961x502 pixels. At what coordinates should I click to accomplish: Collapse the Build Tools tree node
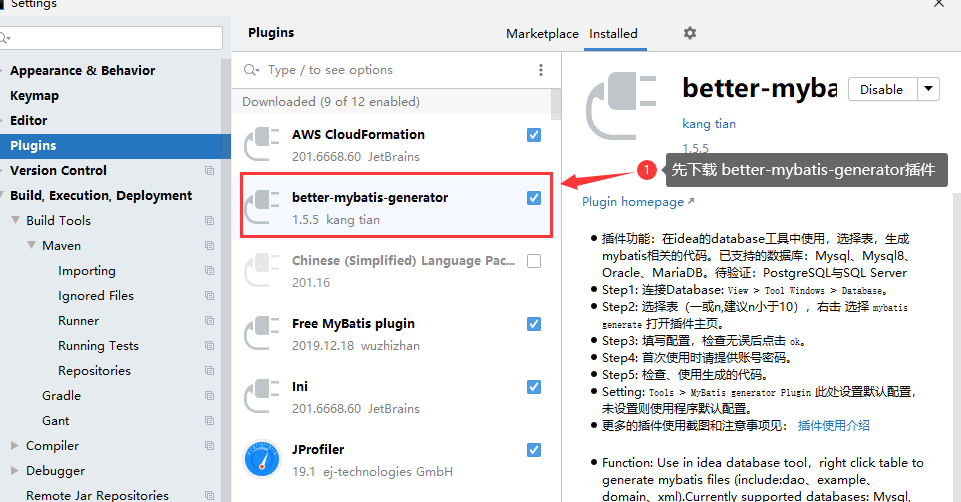15,220
